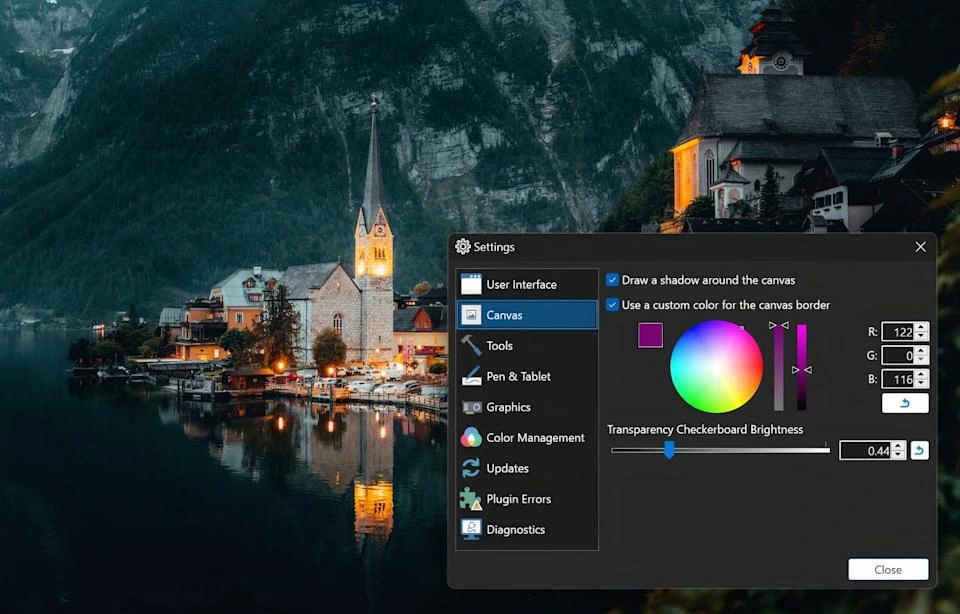Reset the canvas border color

click(905, 403)
